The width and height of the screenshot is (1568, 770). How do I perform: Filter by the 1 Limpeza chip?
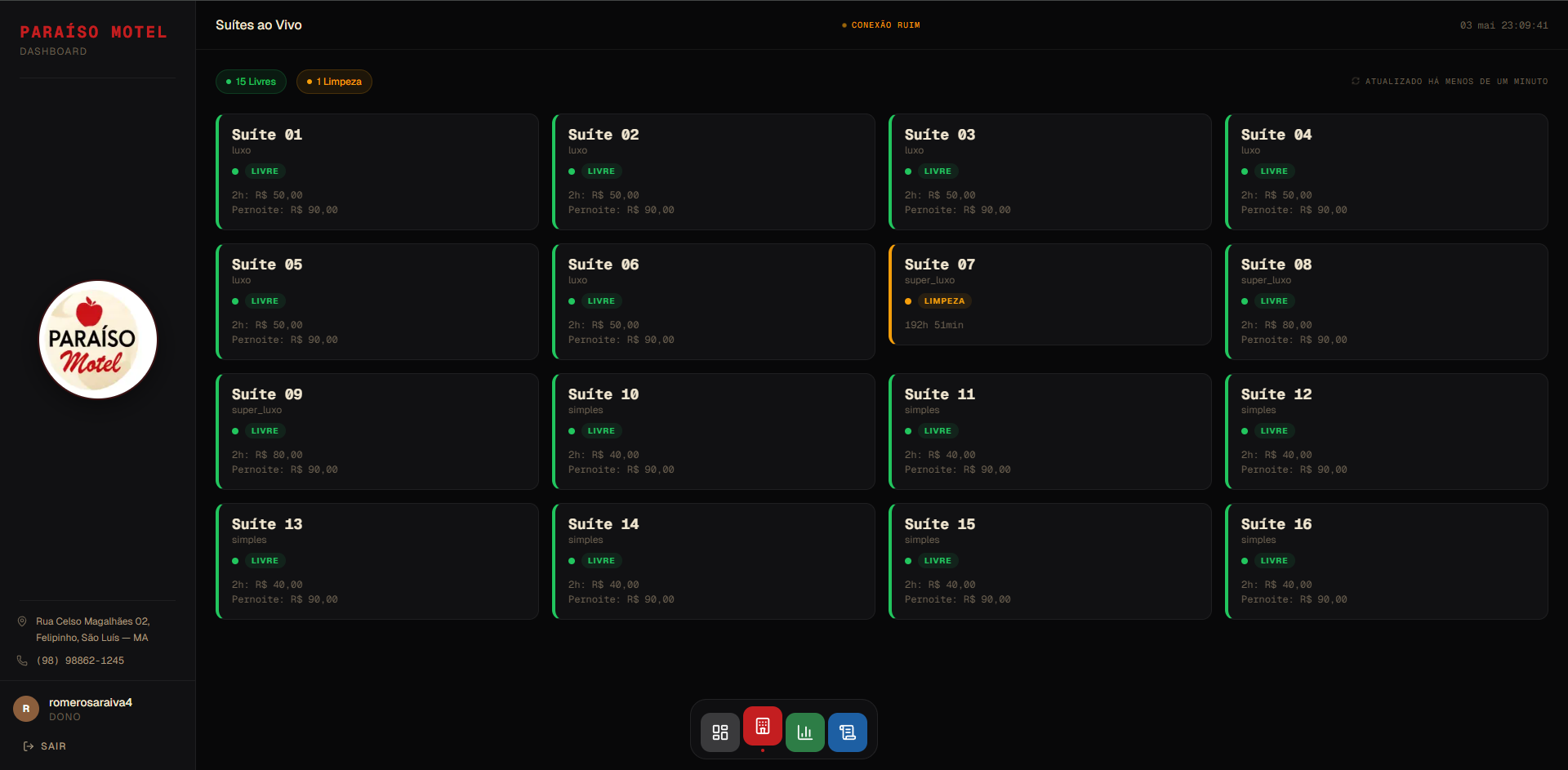(x=334, y=82)
